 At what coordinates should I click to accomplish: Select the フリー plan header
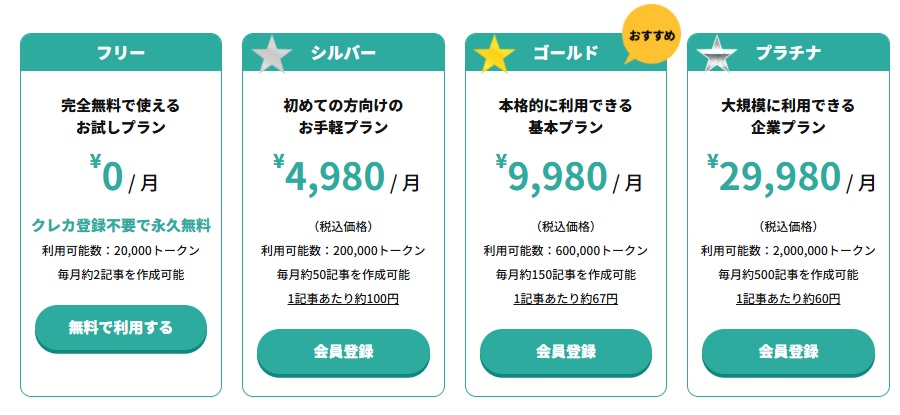pyautogui.click(x=121, y=52)
